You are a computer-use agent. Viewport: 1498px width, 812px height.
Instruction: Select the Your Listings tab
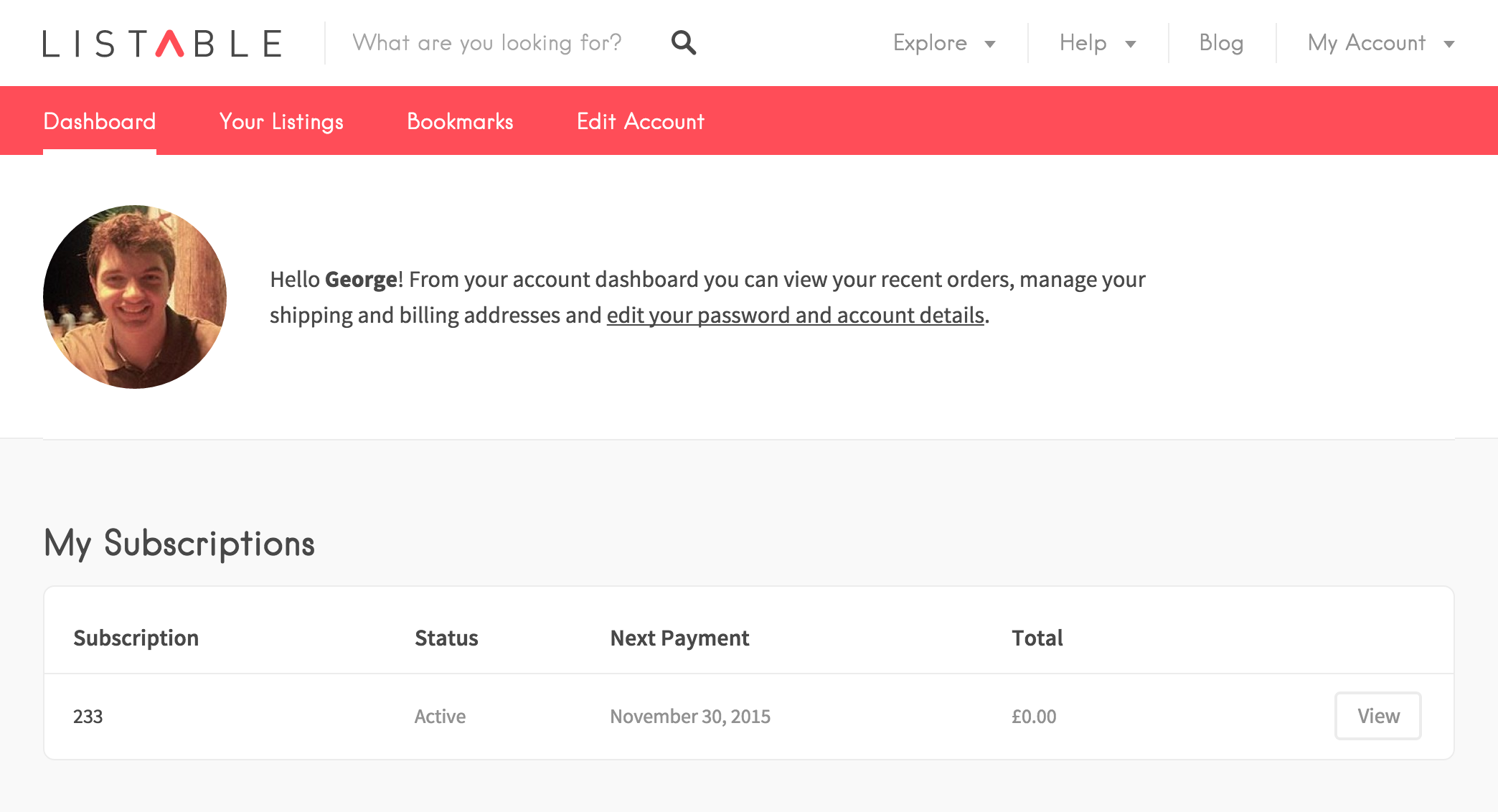coord(281,121)
